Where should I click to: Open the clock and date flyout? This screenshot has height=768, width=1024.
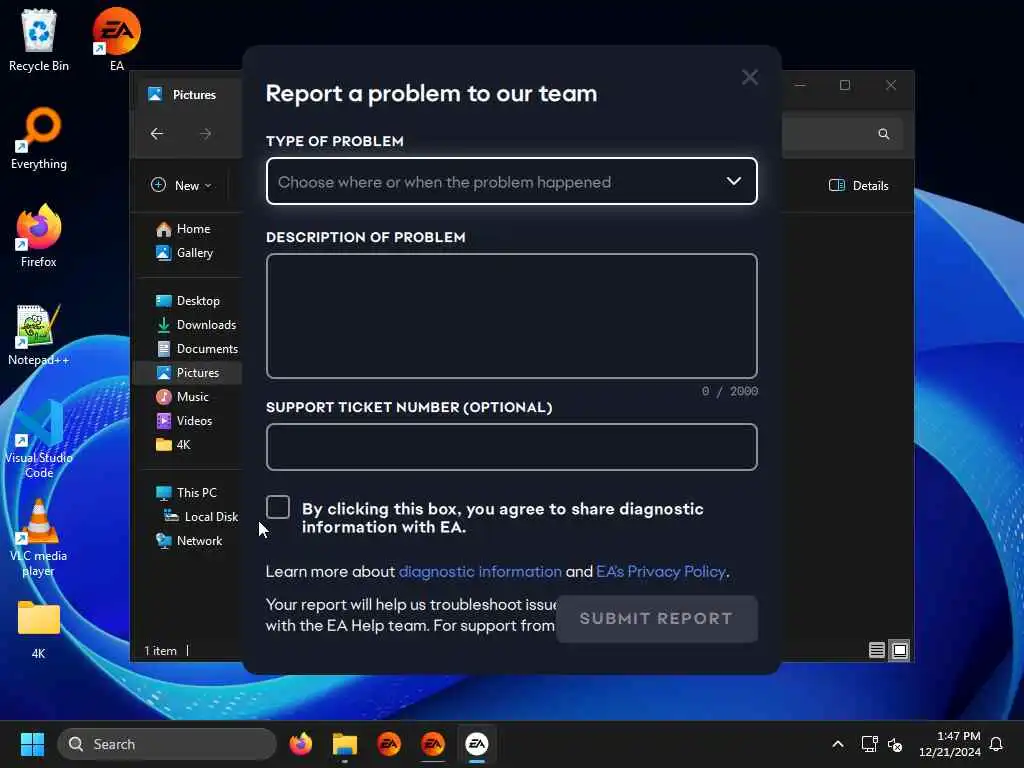950,744
